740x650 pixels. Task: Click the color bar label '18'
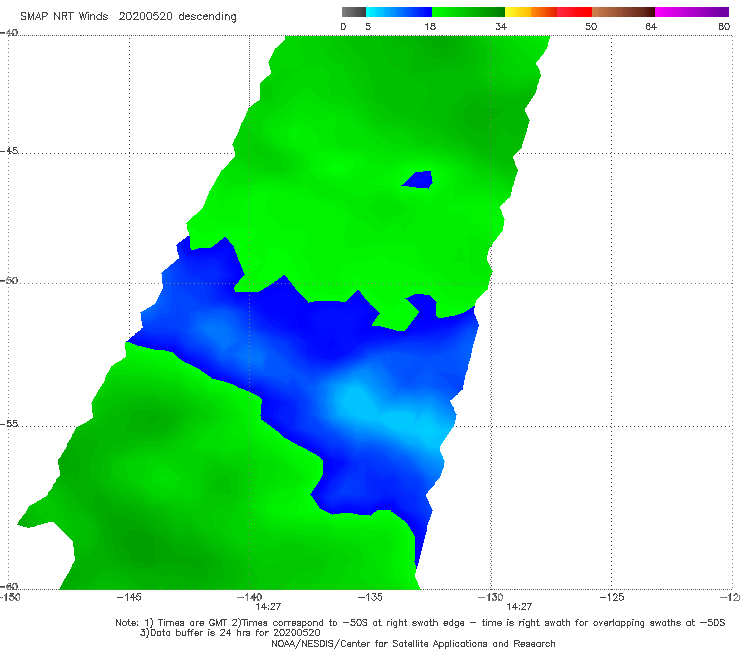coord(430,27)
